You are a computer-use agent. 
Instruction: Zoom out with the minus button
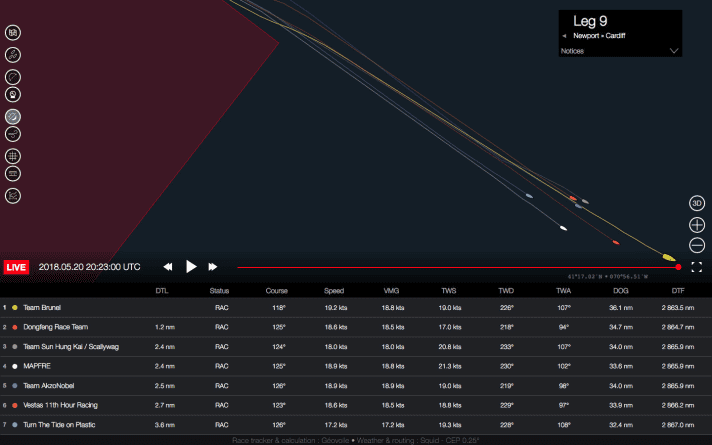pyautogui.click(x=697, y=245)
